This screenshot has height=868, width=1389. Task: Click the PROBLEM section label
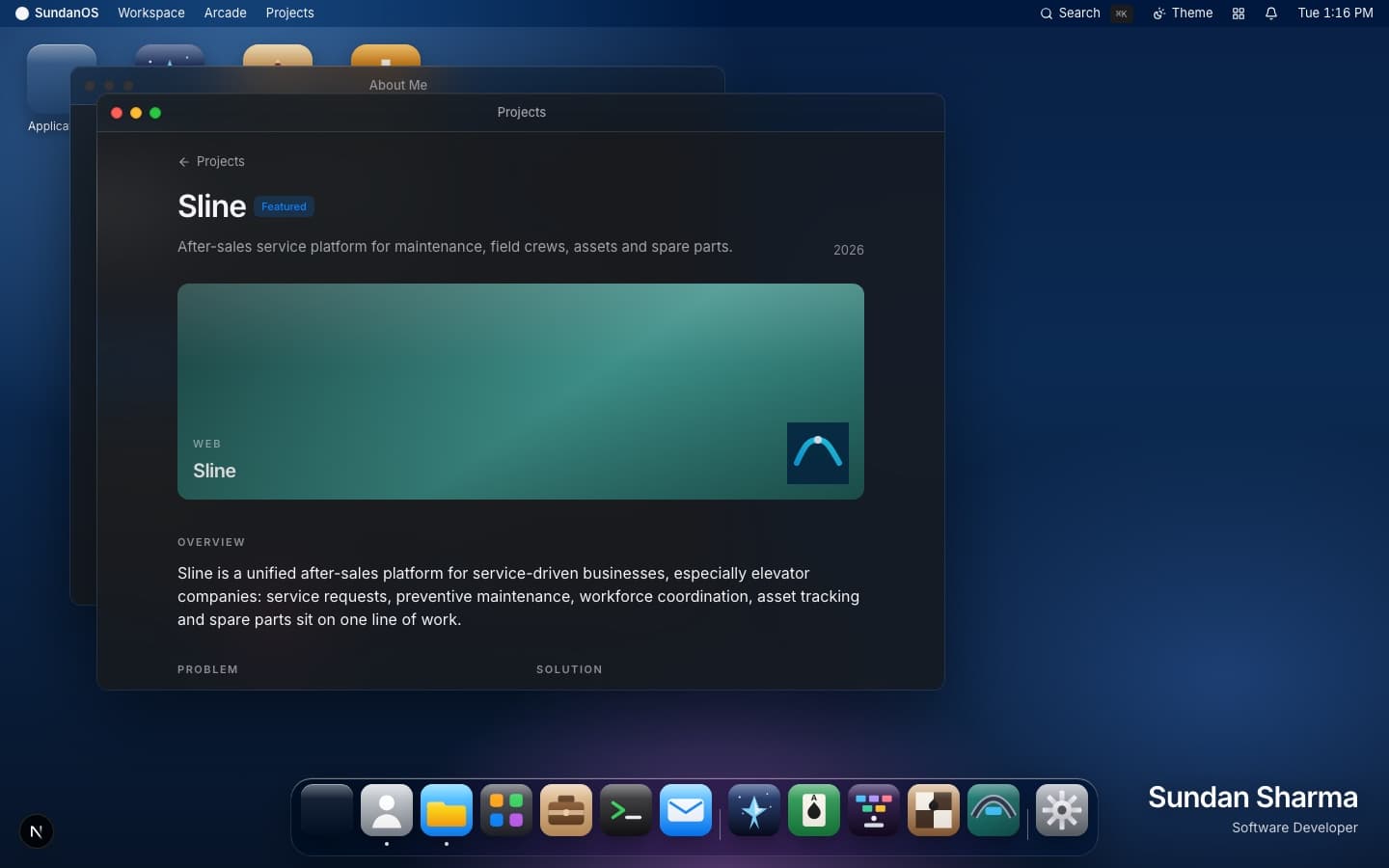pyautogui.click(x=207, y=669)
